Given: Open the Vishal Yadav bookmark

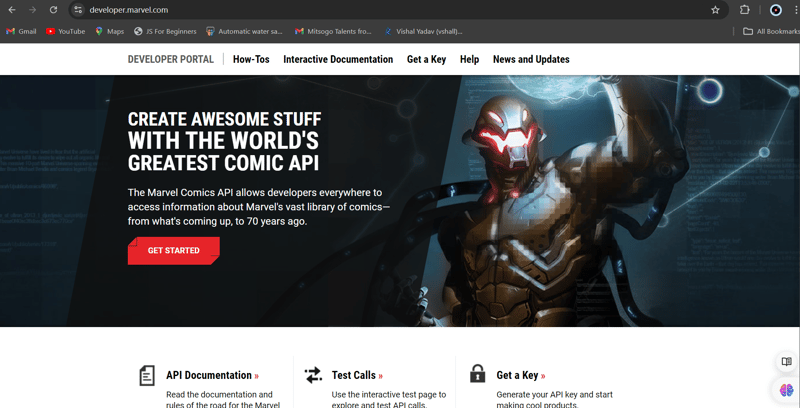Looking at the screenshot, I should click(x=423, y=31).
